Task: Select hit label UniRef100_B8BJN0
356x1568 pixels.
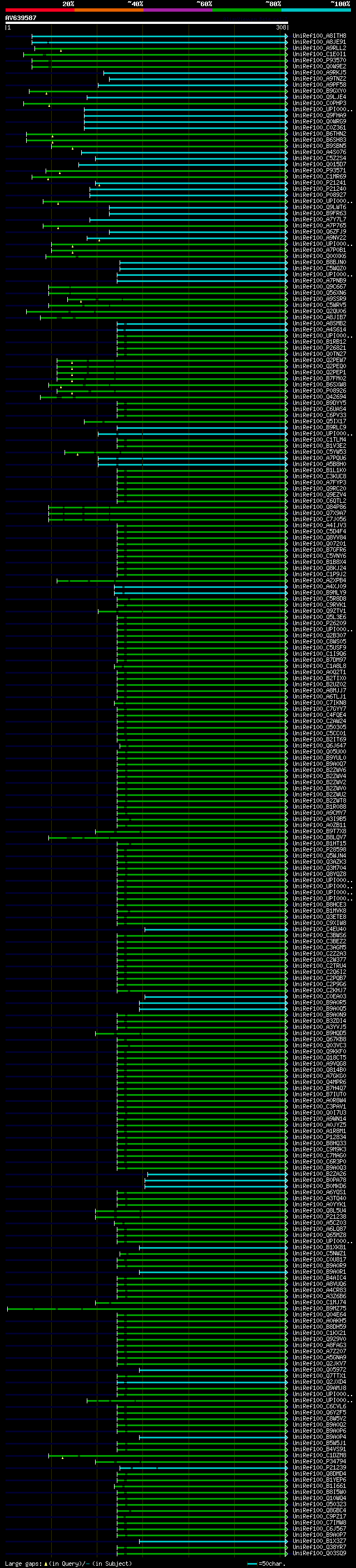Action: pyautogui.click(x=319, y=263)
